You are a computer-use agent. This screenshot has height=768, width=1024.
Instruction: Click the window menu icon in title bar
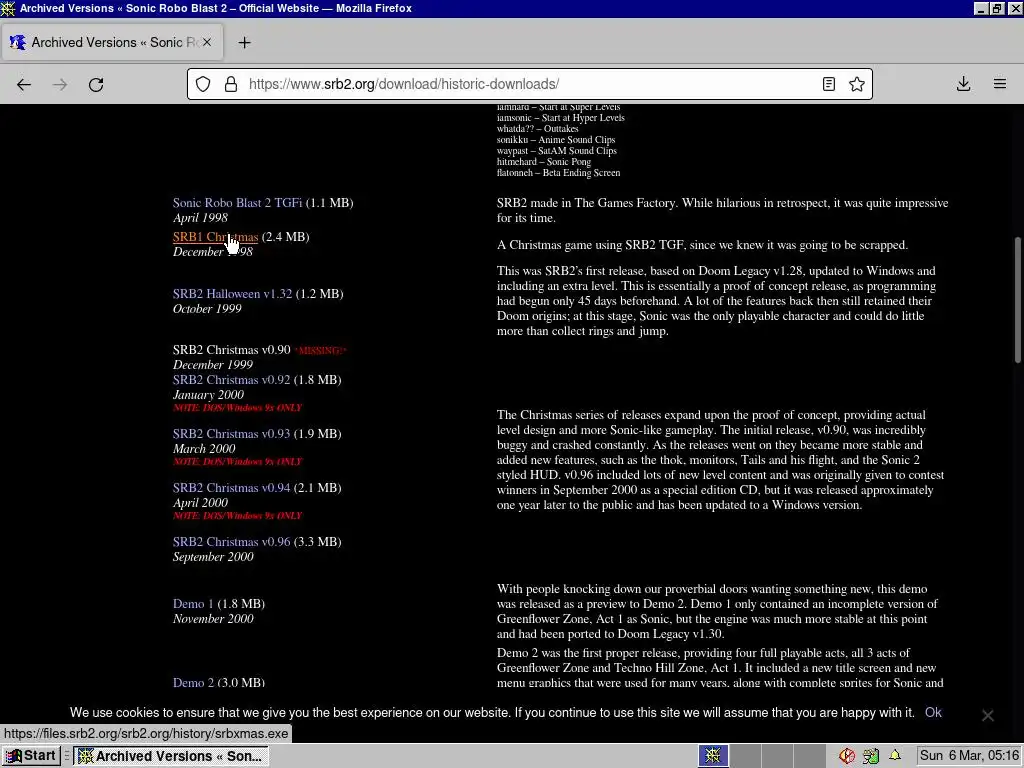click(8, 8)
